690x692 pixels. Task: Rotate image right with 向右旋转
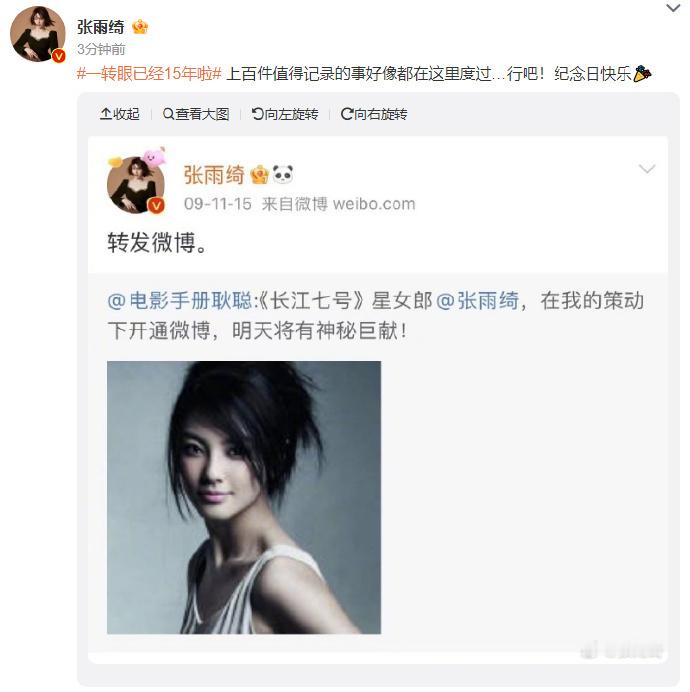[x=374, y=114]
